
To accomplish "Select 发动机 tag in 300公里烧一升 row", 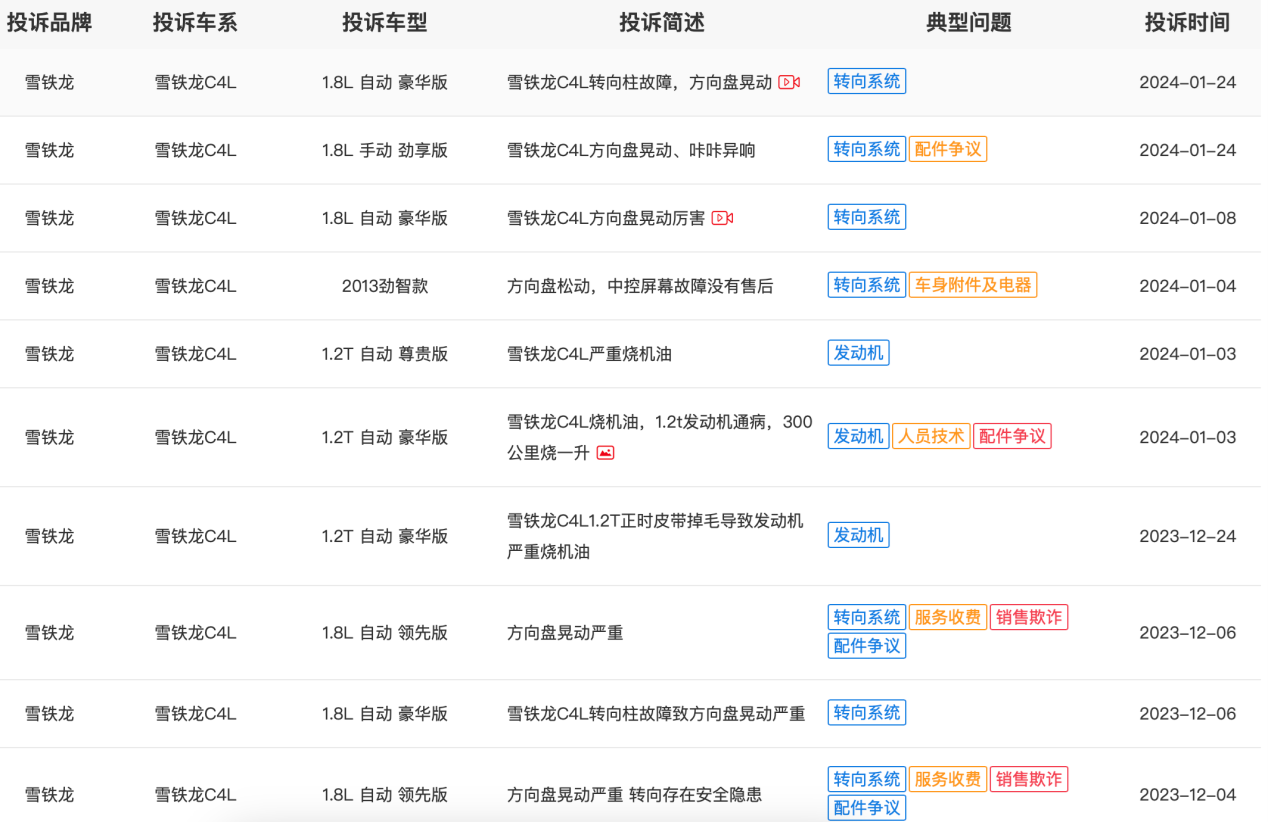I will pyautogui.click(x=858, y=436).
